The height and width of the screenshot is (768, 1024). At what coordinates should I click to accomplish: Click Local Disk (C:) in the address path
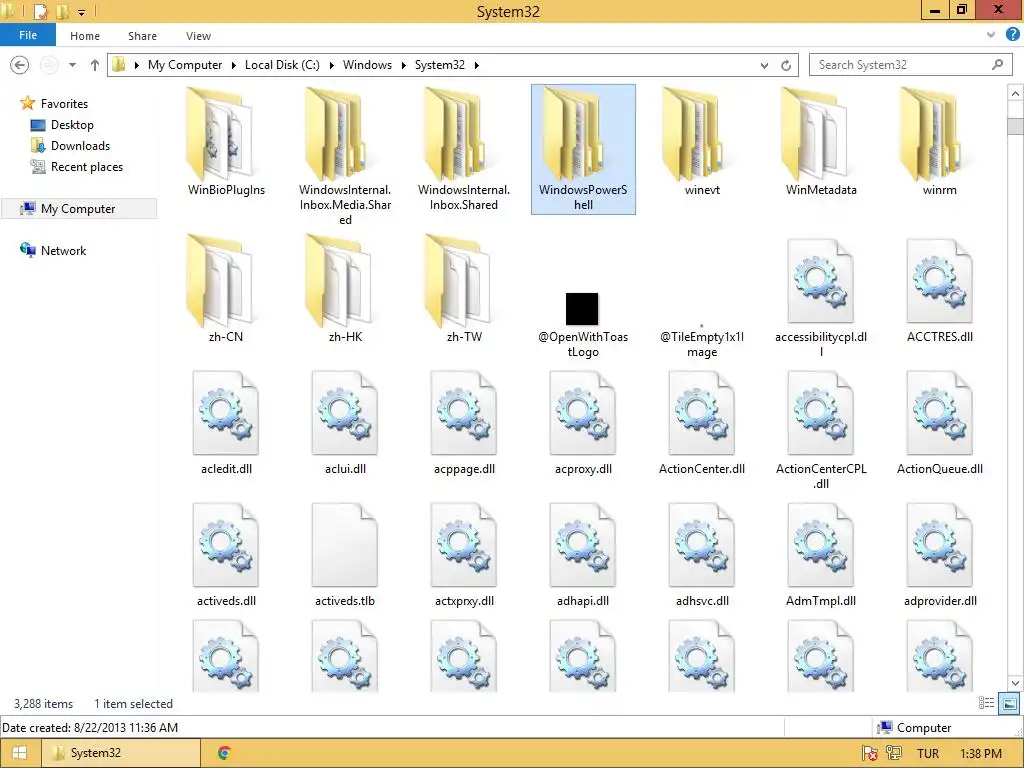click(282, 65)
